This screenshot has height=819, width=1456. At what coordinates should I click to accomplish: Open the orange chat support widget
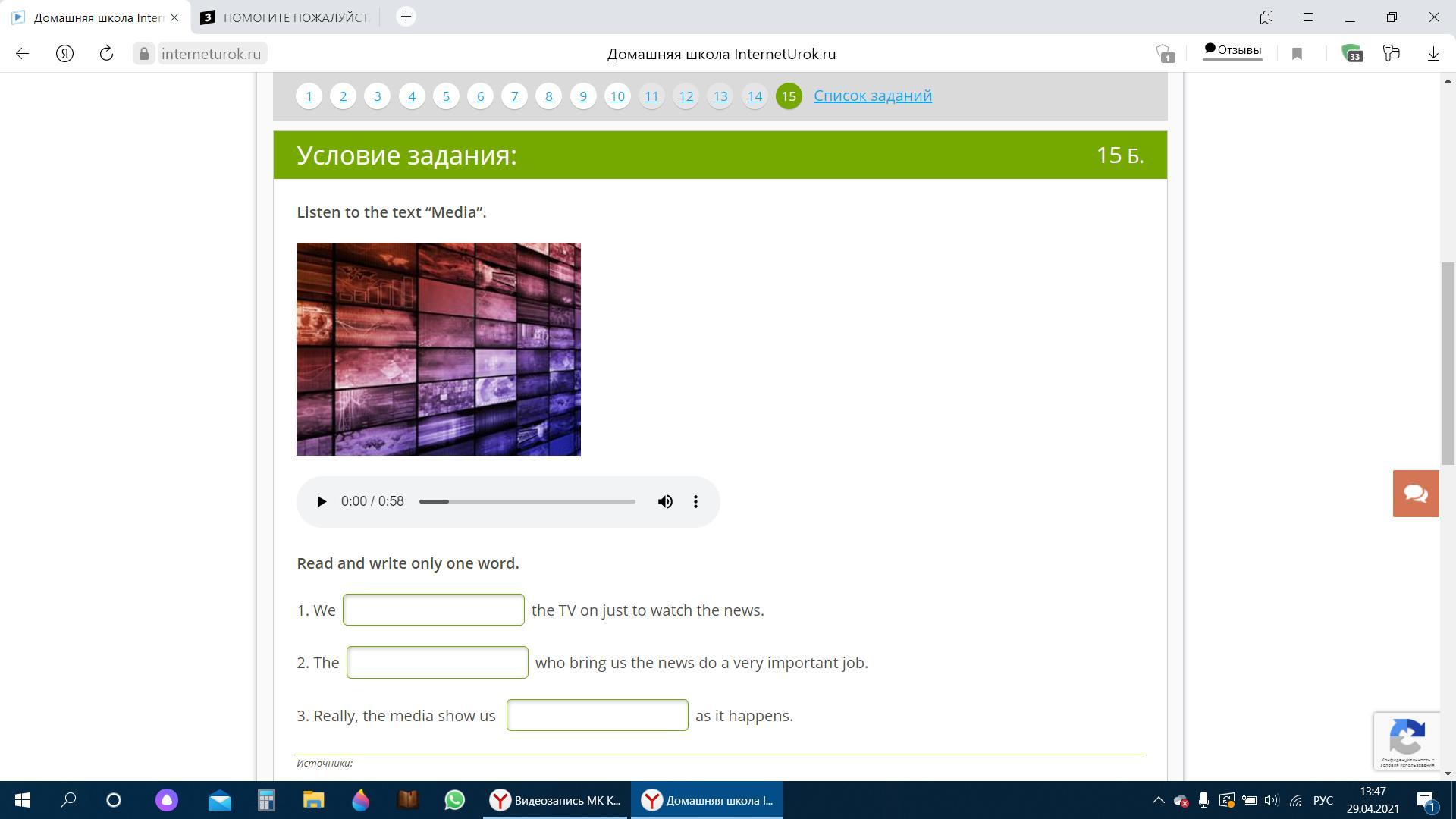pos(1415,494)
